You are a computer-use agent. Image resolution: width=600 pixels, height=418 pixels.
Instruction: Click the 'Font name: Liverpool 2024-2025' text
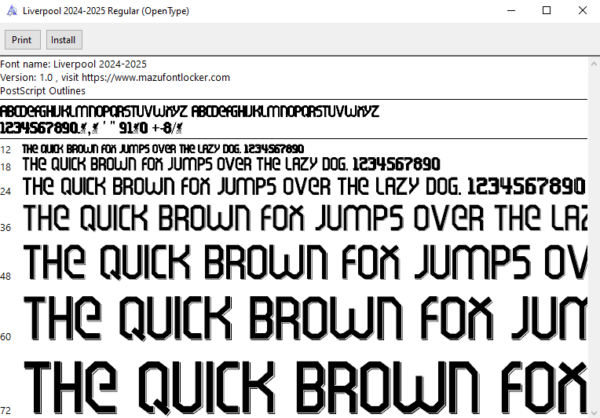pos(73,64)
